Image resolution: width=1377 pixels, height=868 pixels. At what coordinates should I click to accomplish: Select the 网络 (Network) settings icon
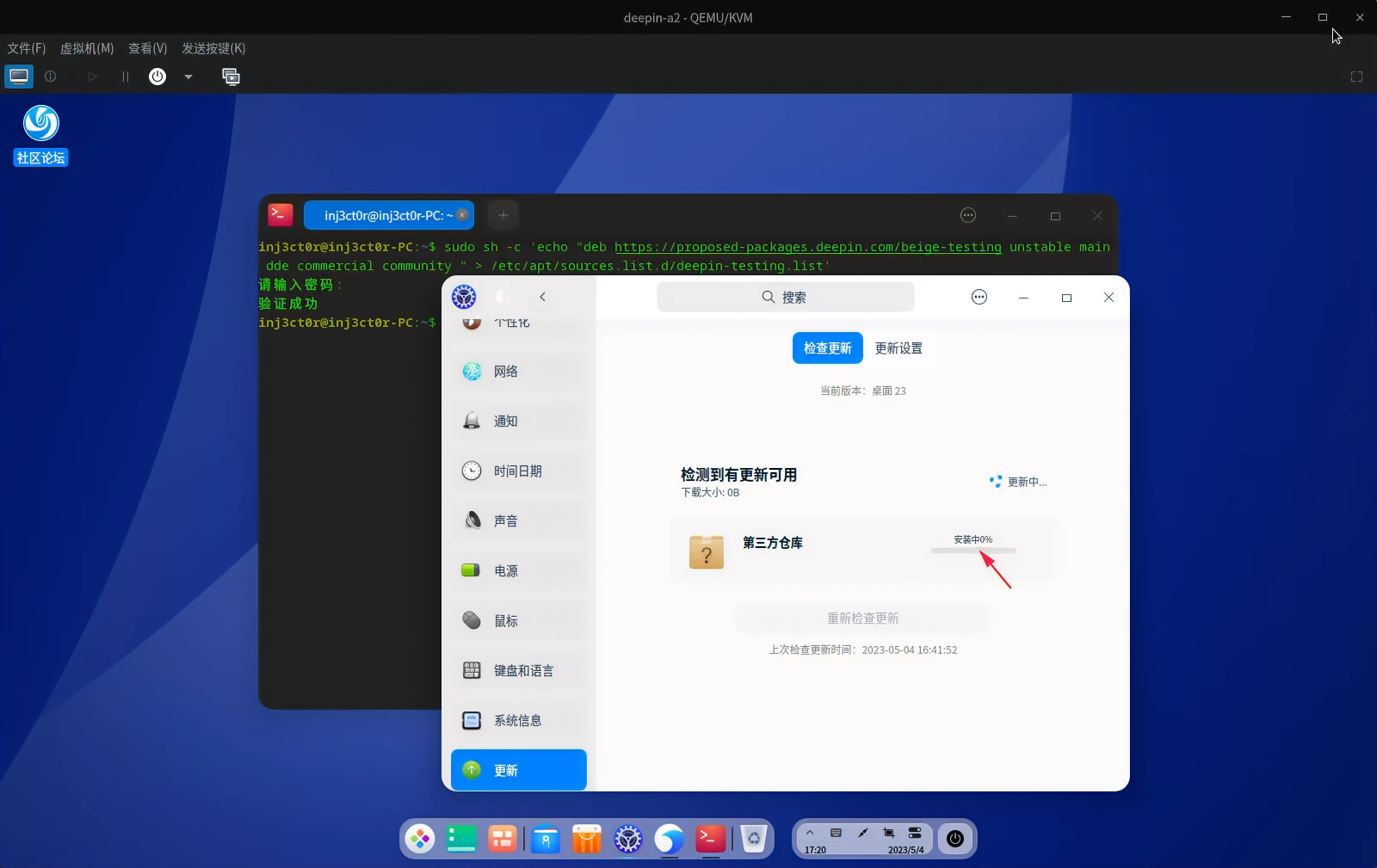click(472, 371)
